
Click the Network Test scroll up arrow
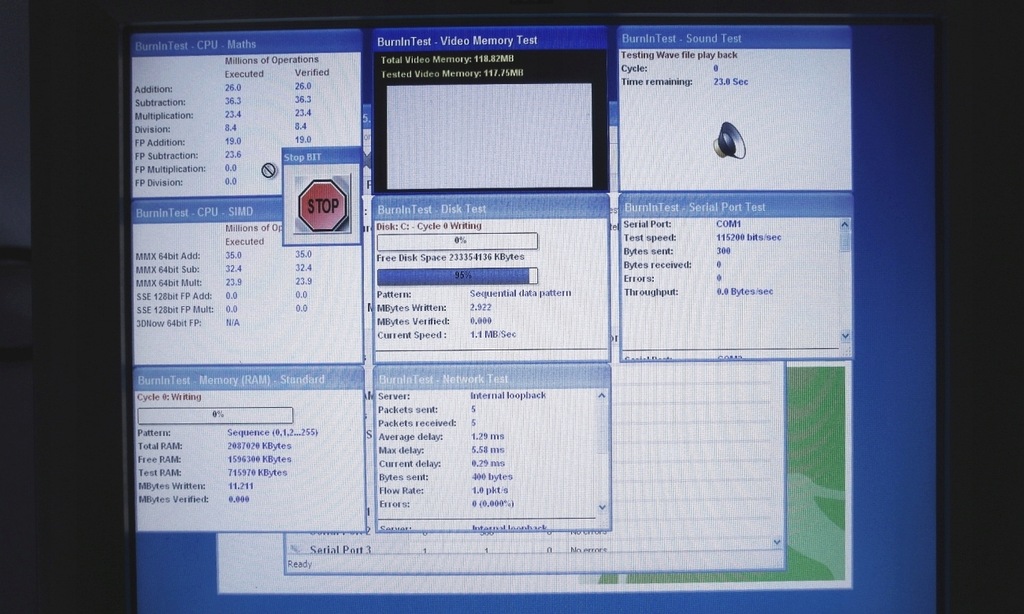pyautogui.click(x=601, y=396)
